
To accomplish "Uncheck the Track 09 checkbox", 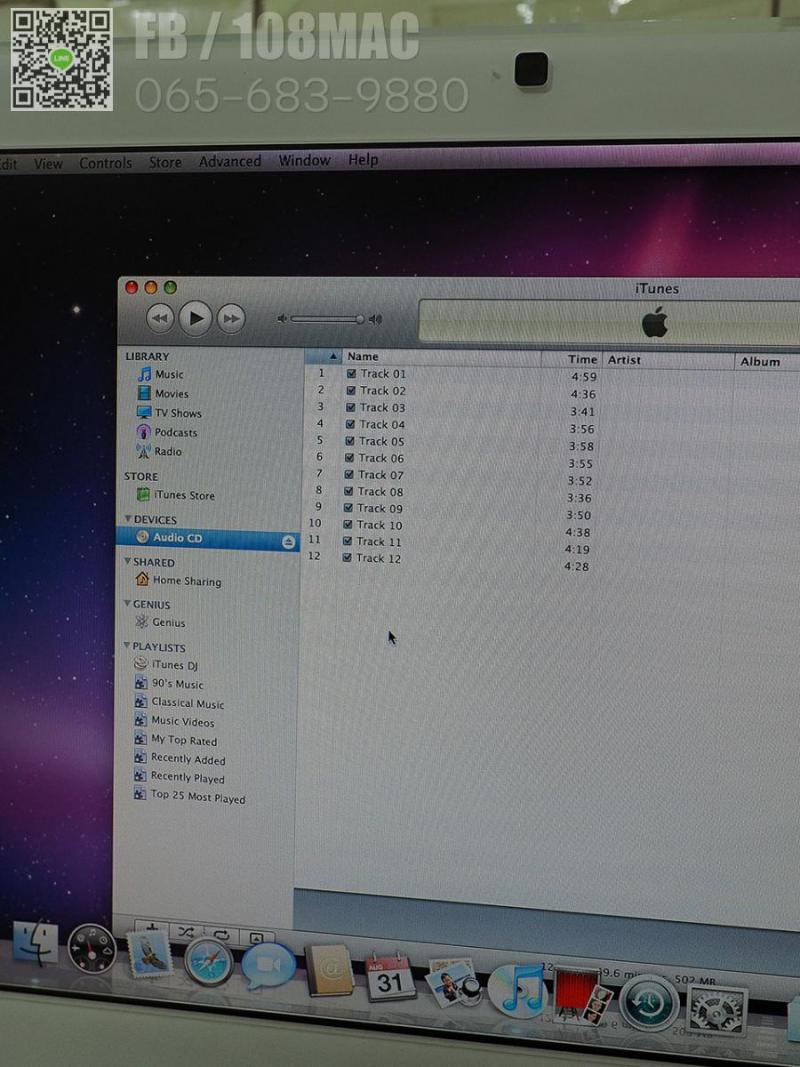I will (x=349, y=508).
